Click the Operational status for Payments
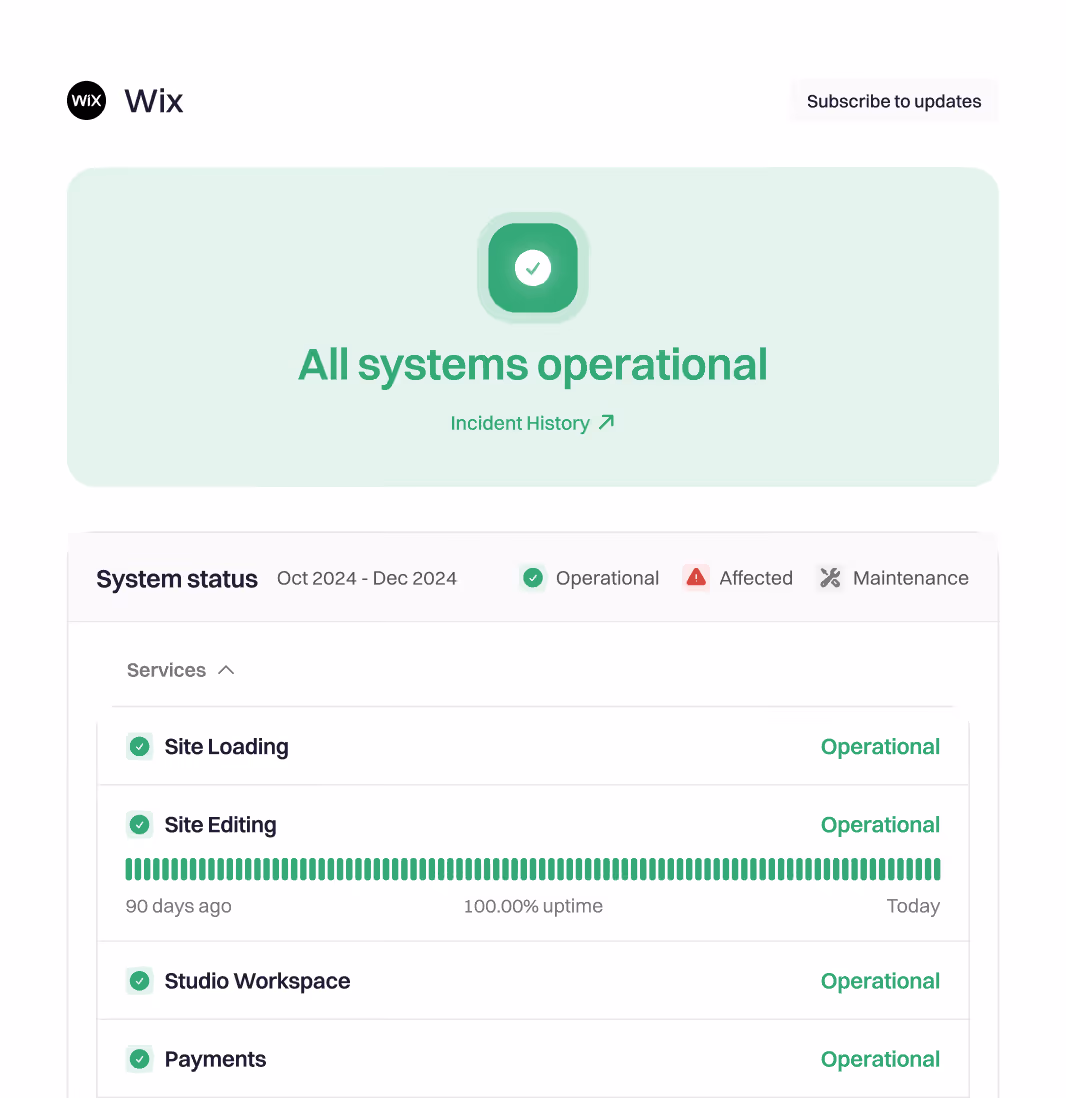Viewport: 1066px width, 1098px height. tap(880, 1059)
